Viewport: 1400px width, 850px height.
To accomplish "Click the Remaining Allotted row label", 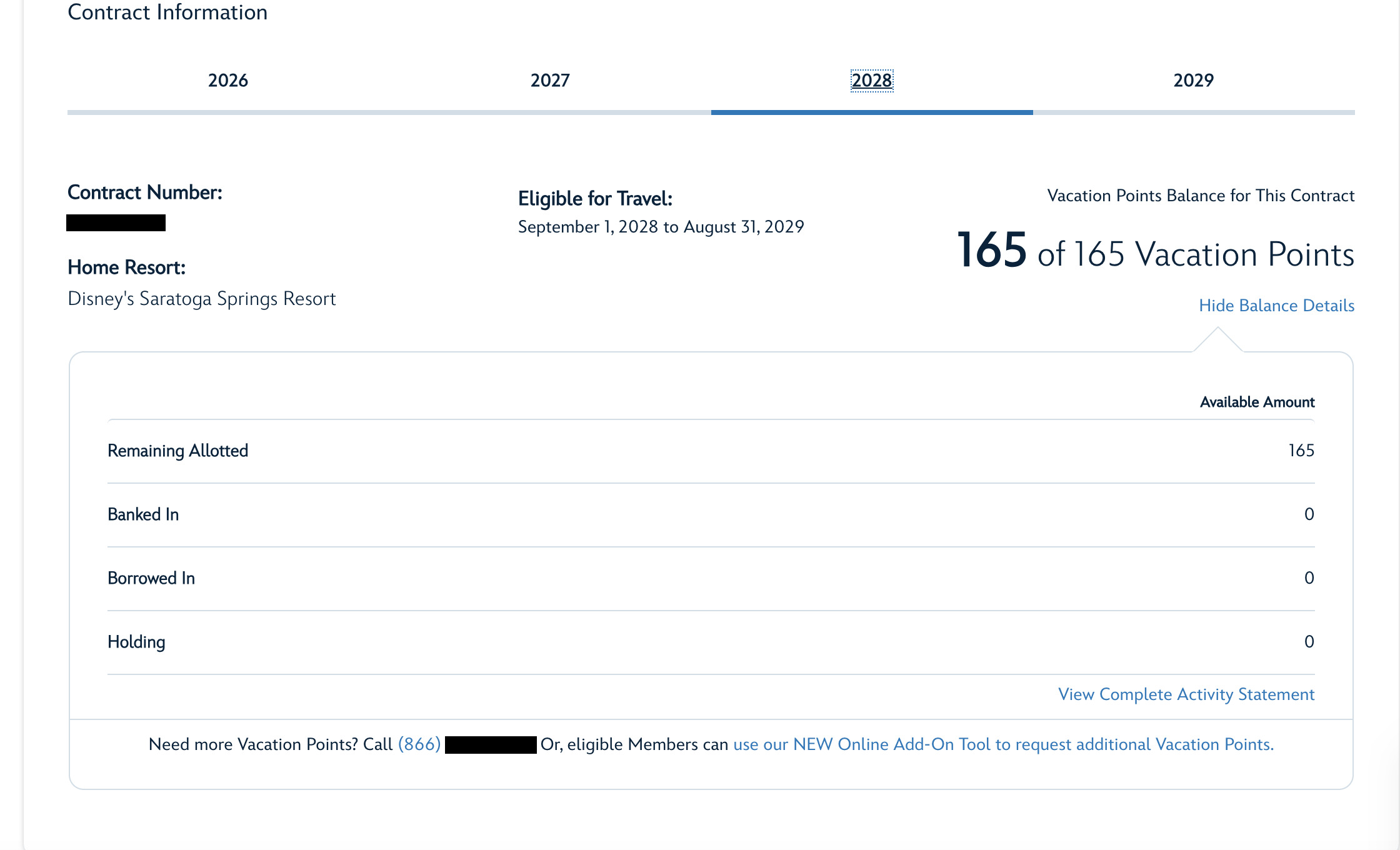I will [x=178, y=451].
